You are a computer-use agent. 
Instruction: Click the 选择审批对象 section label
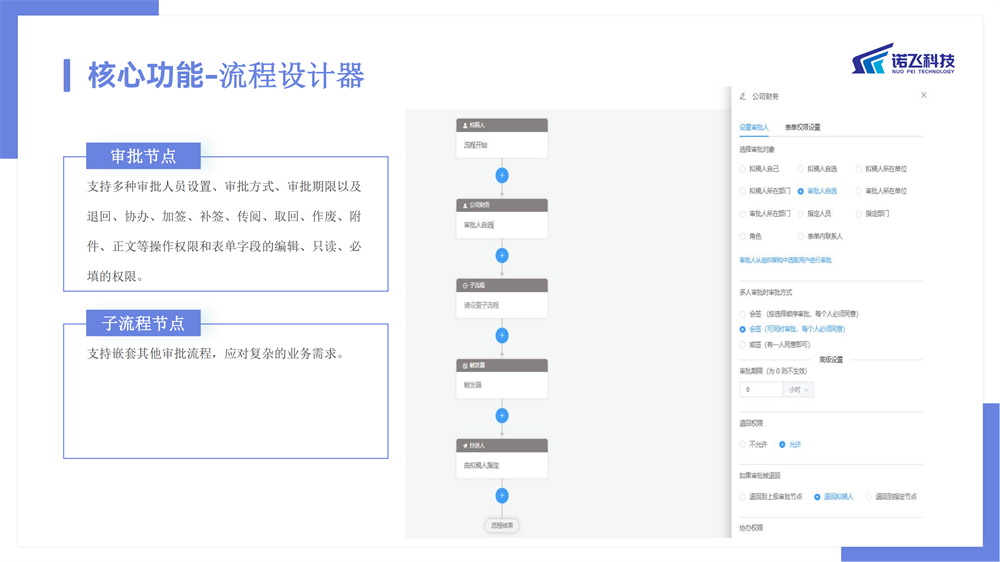tap(757, 149)
